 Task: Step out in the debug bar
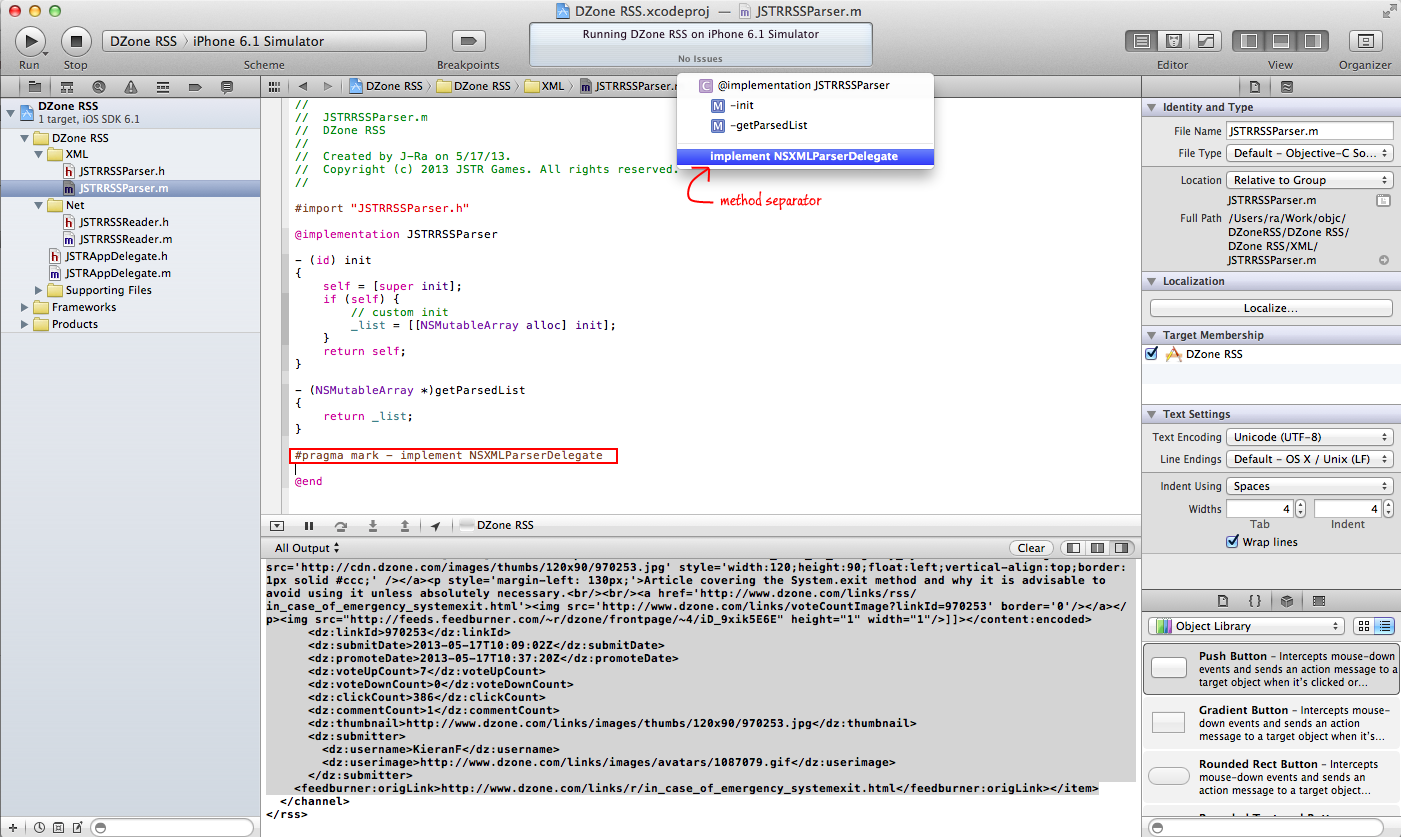click(x=405, y=525)
